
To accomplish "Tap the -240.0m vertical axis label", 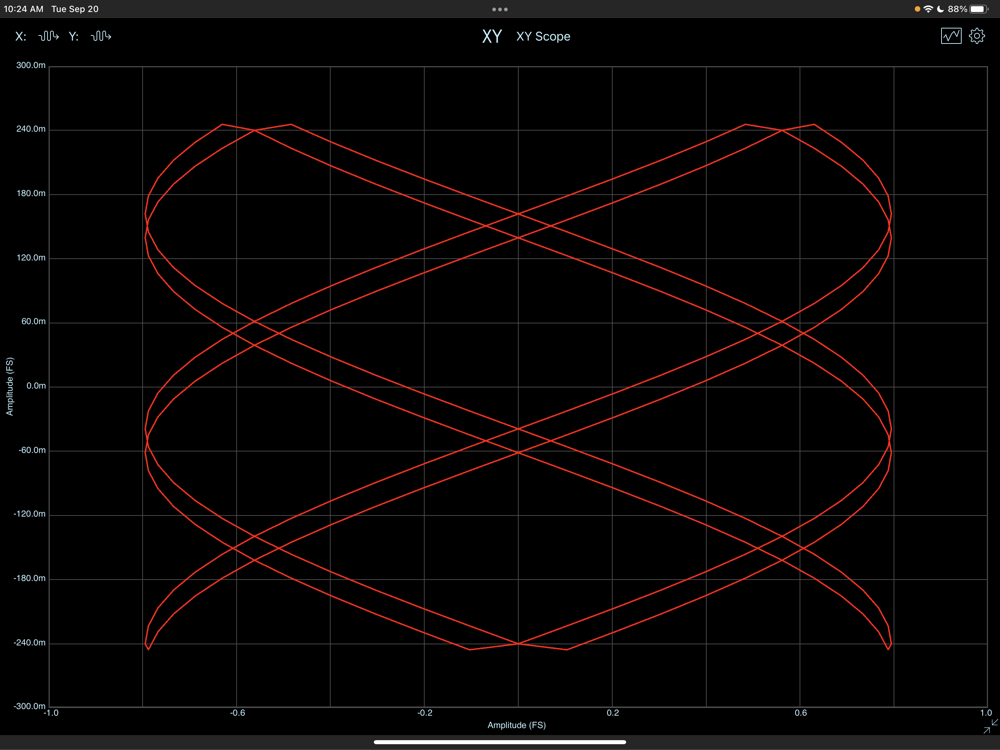I will (30, 643).
